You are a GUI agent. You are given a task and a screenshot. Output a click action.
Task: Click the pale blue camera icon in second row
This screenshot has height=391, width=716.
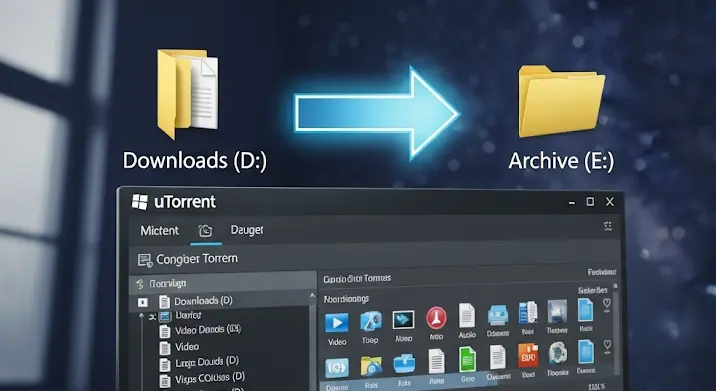tap(337, 368)
